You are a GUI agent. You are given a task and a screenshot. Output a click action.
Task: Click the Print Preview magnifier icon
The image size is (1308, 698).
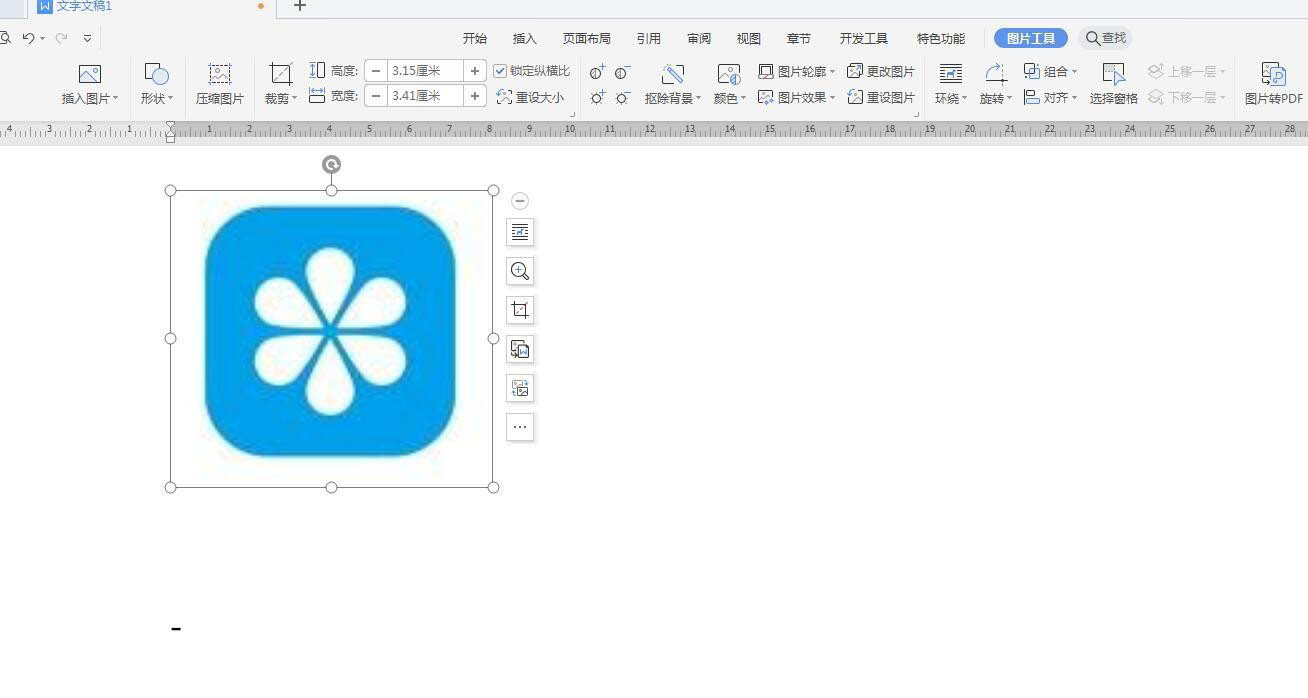(x=5, y=38)
